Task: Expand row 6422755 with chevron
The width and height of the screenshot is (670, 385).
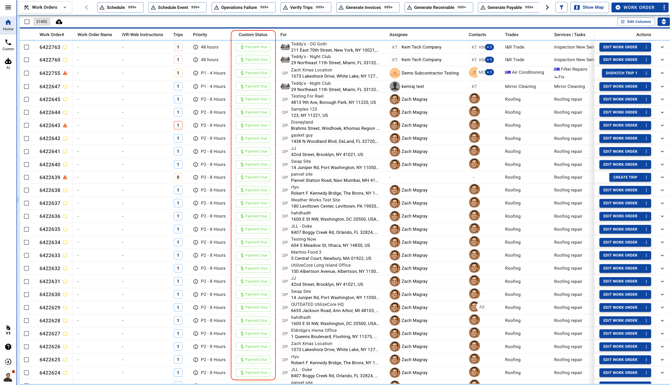Action: coord(662,73)
